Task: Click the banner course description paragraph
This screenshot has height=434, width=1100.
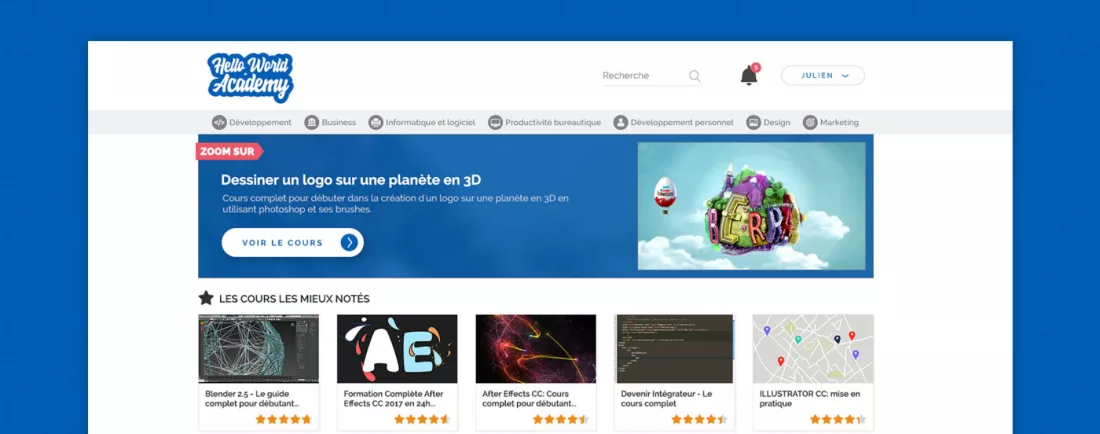Action: click(395, 203)
